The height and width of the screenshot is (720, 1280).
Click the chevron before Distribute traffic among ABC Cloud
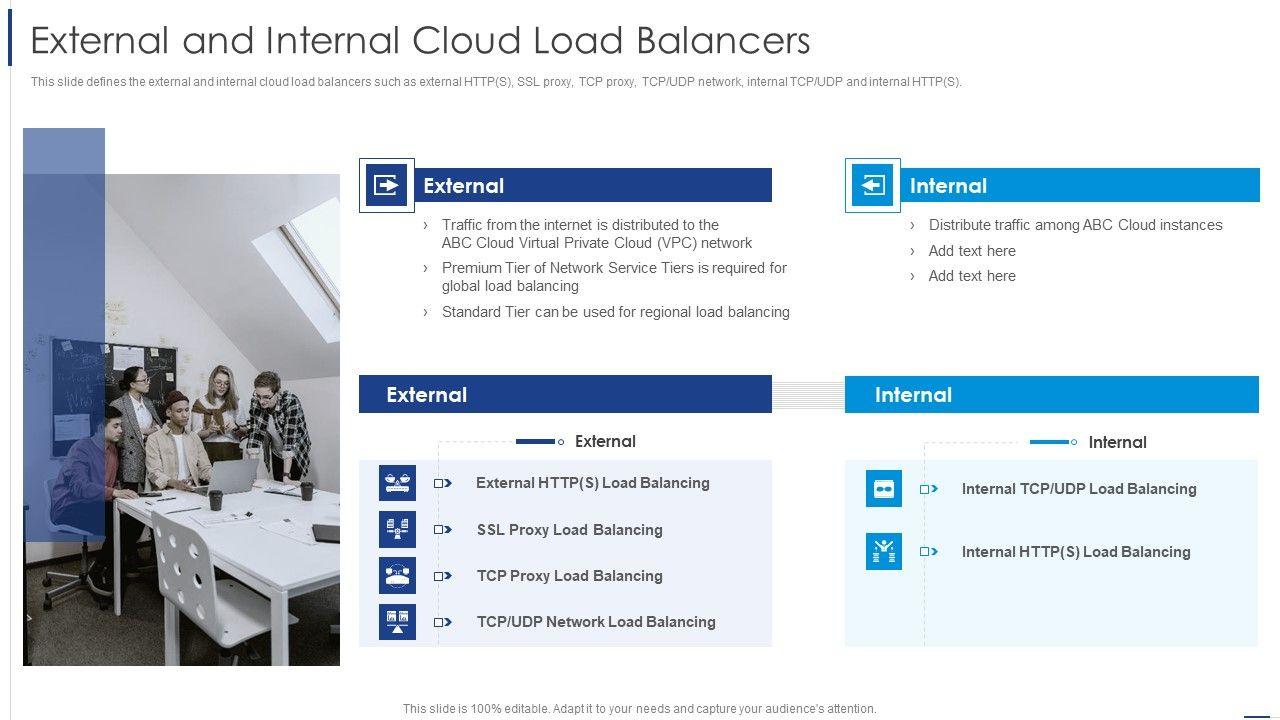(x=912, y=226)
